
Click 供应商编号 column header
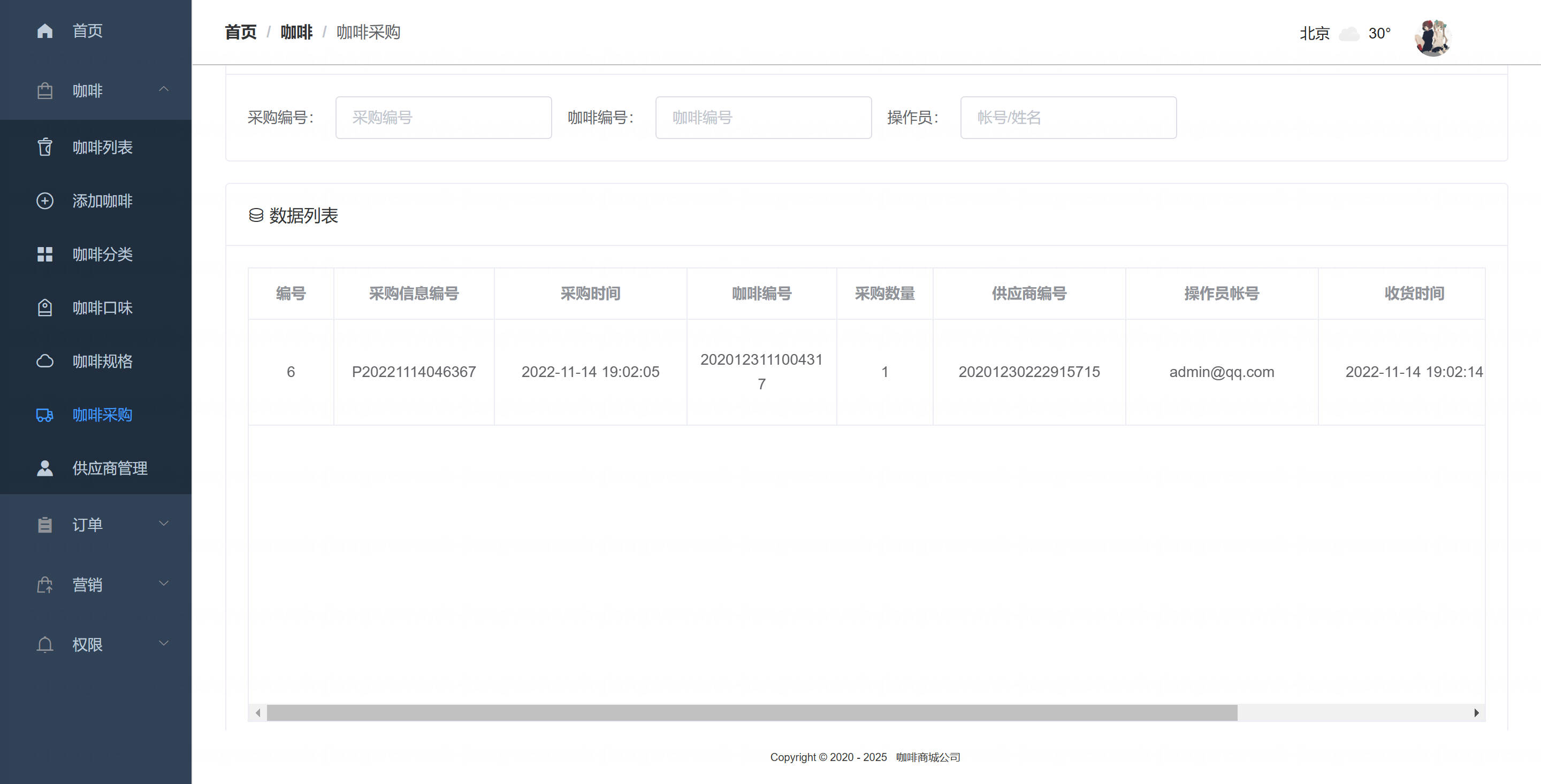click(1029, 294)
